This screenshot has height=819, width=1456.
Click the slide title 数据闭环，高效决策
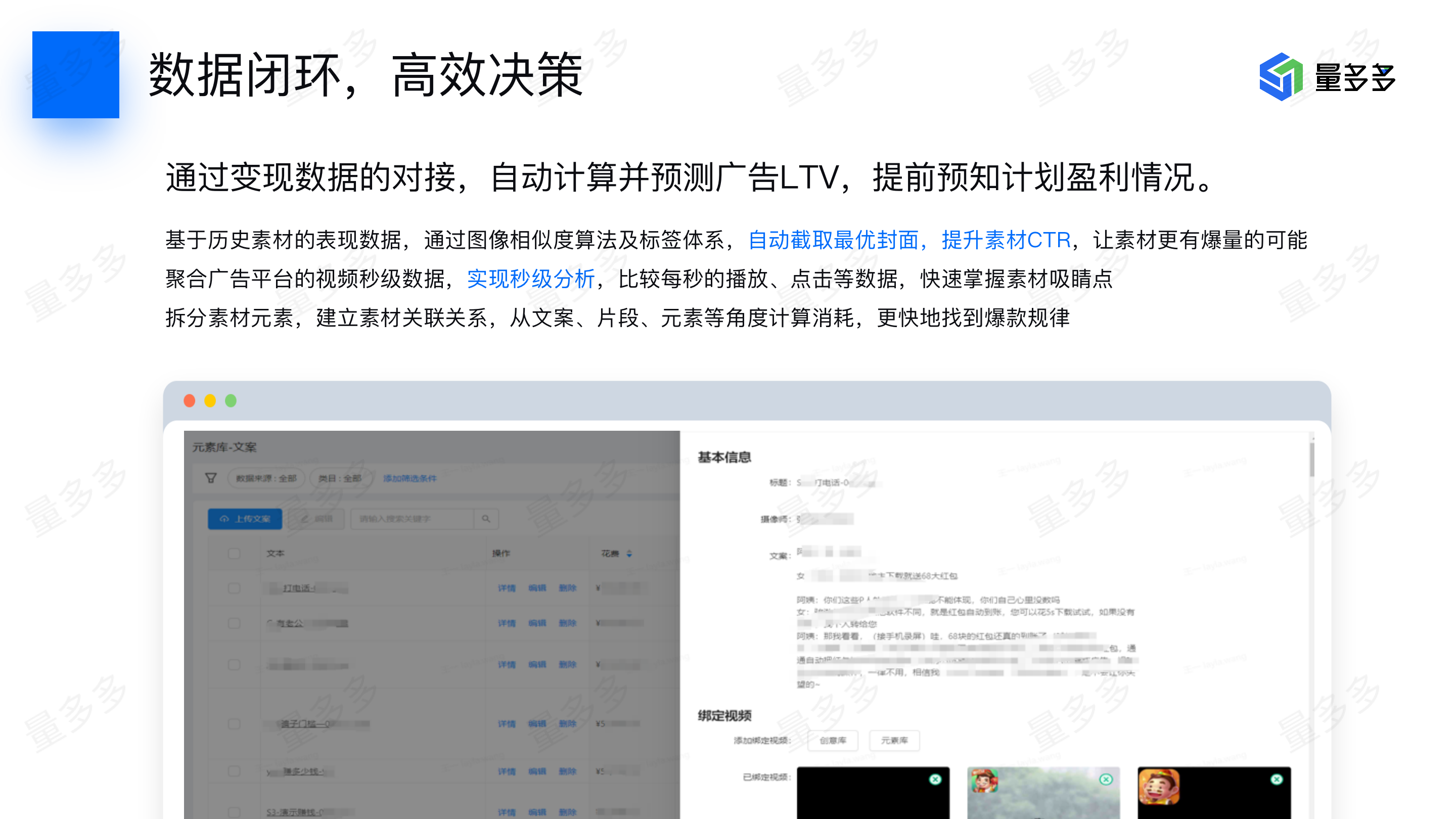[365, 75]
